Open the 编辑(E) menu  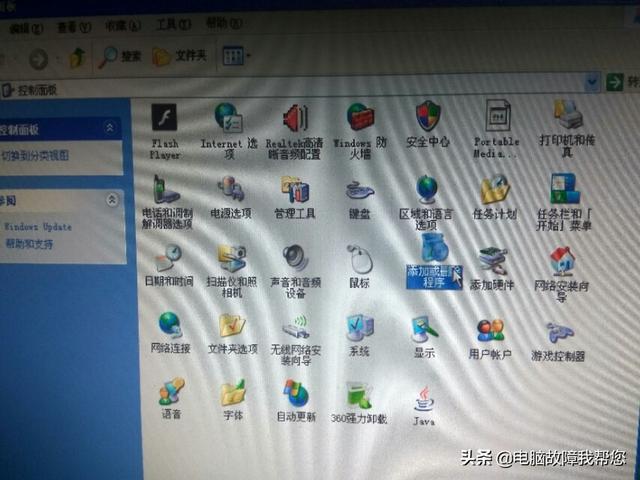[x=26, y=28]
